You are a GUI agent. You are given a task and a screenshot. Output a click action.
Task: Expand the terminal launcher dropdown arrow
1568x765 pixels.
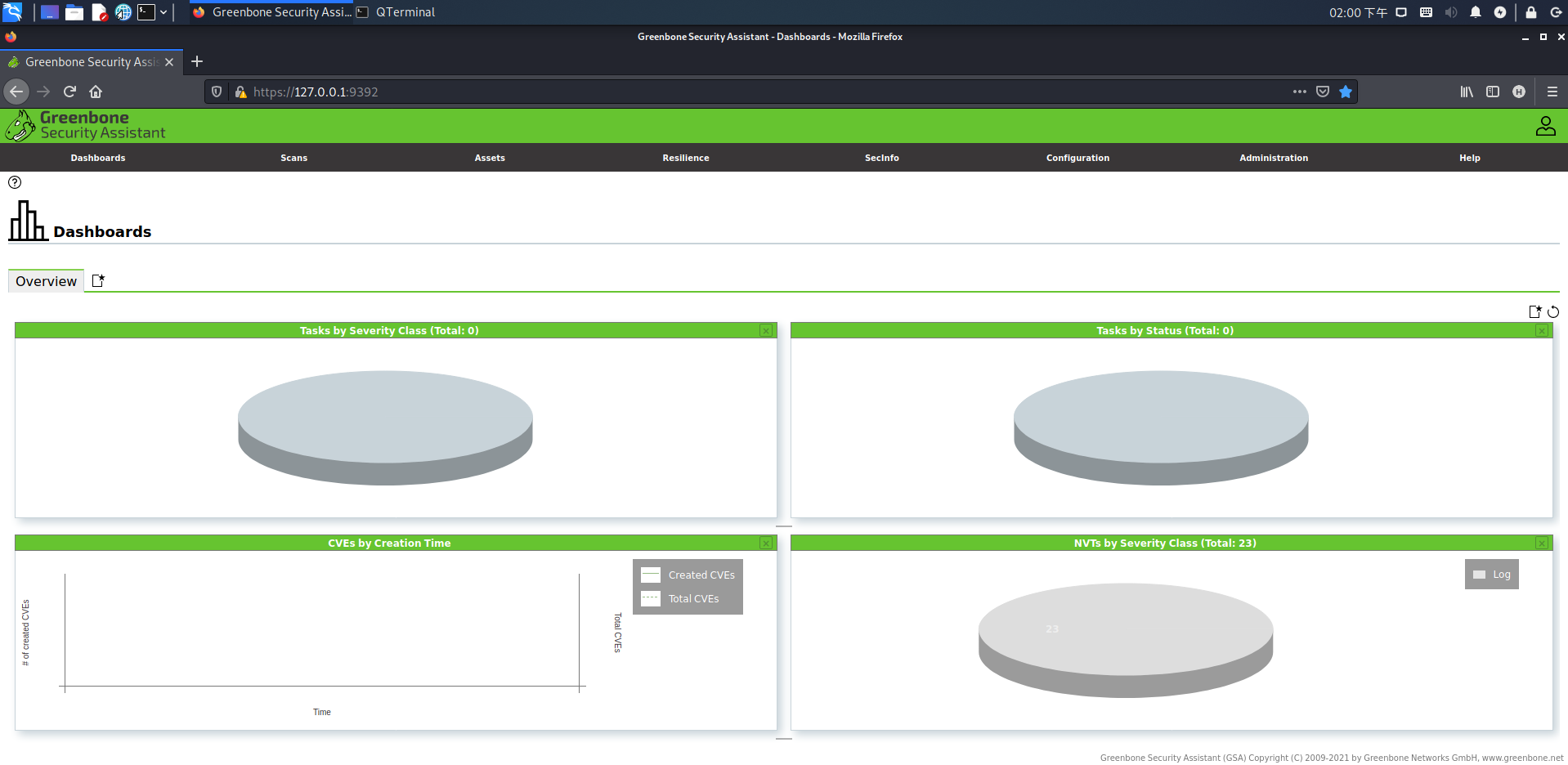[x=164, y=12]
